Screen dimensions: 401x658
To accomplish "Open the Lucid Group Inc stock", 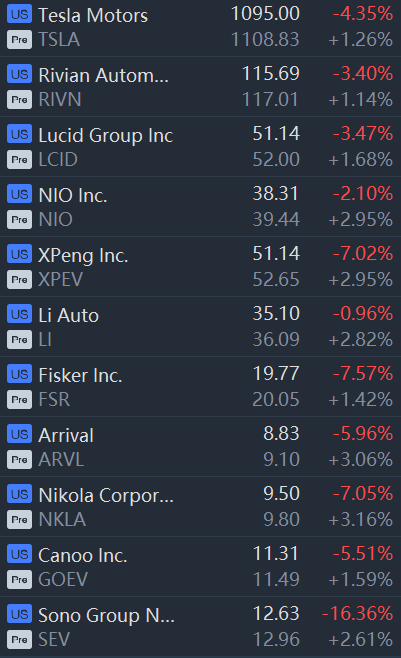I will (200, 147).
